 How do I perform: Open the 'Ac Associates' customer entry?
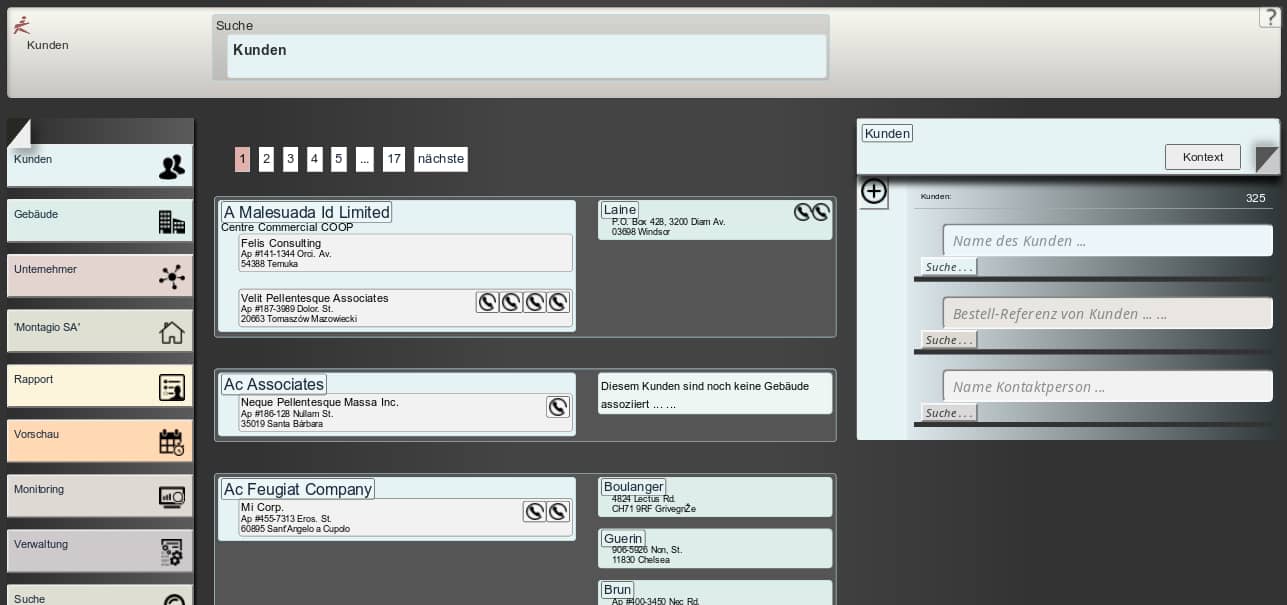click(x=274, y=384)
